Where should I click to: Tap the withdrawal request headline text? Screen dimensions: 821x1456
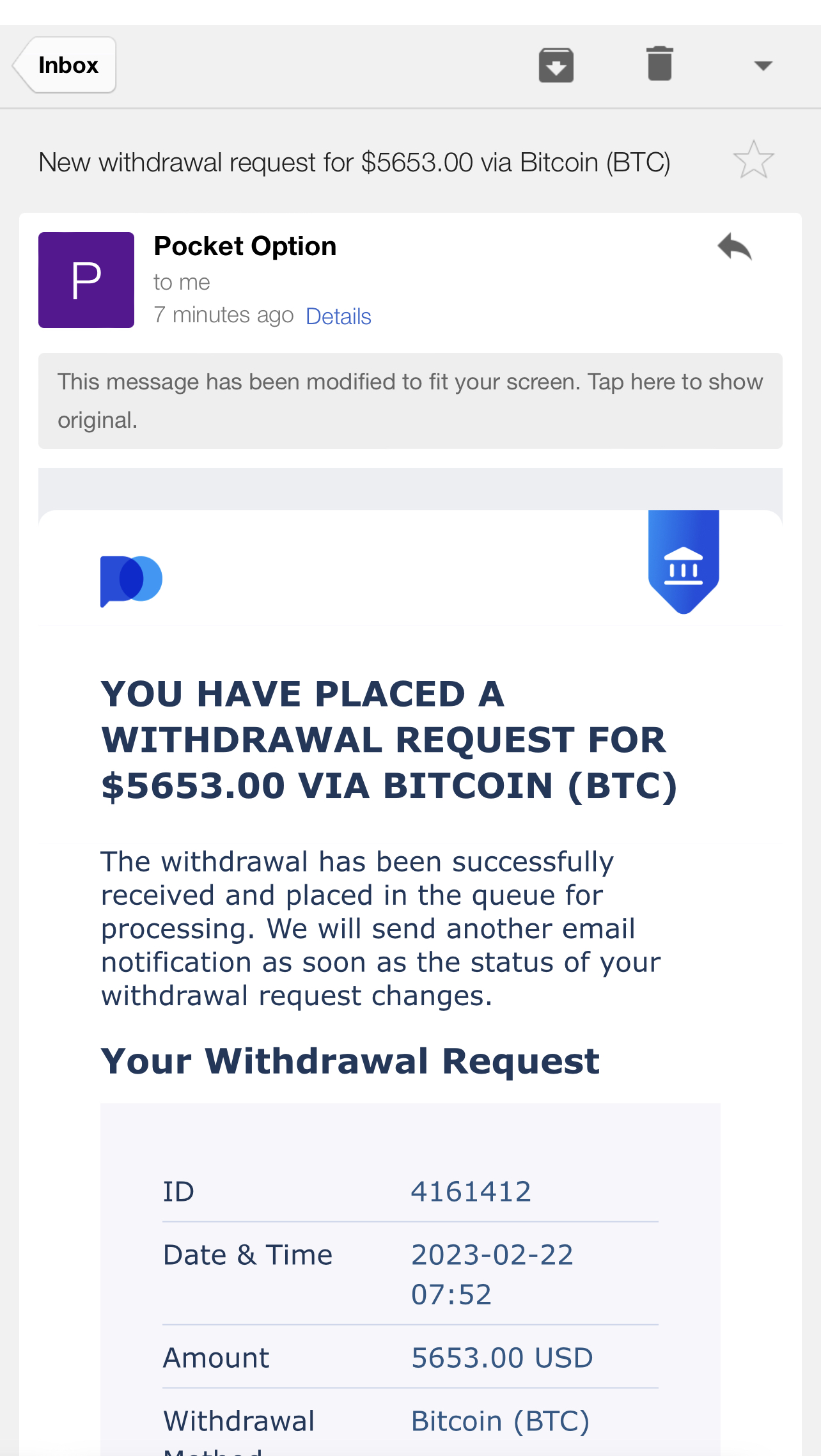389,740
